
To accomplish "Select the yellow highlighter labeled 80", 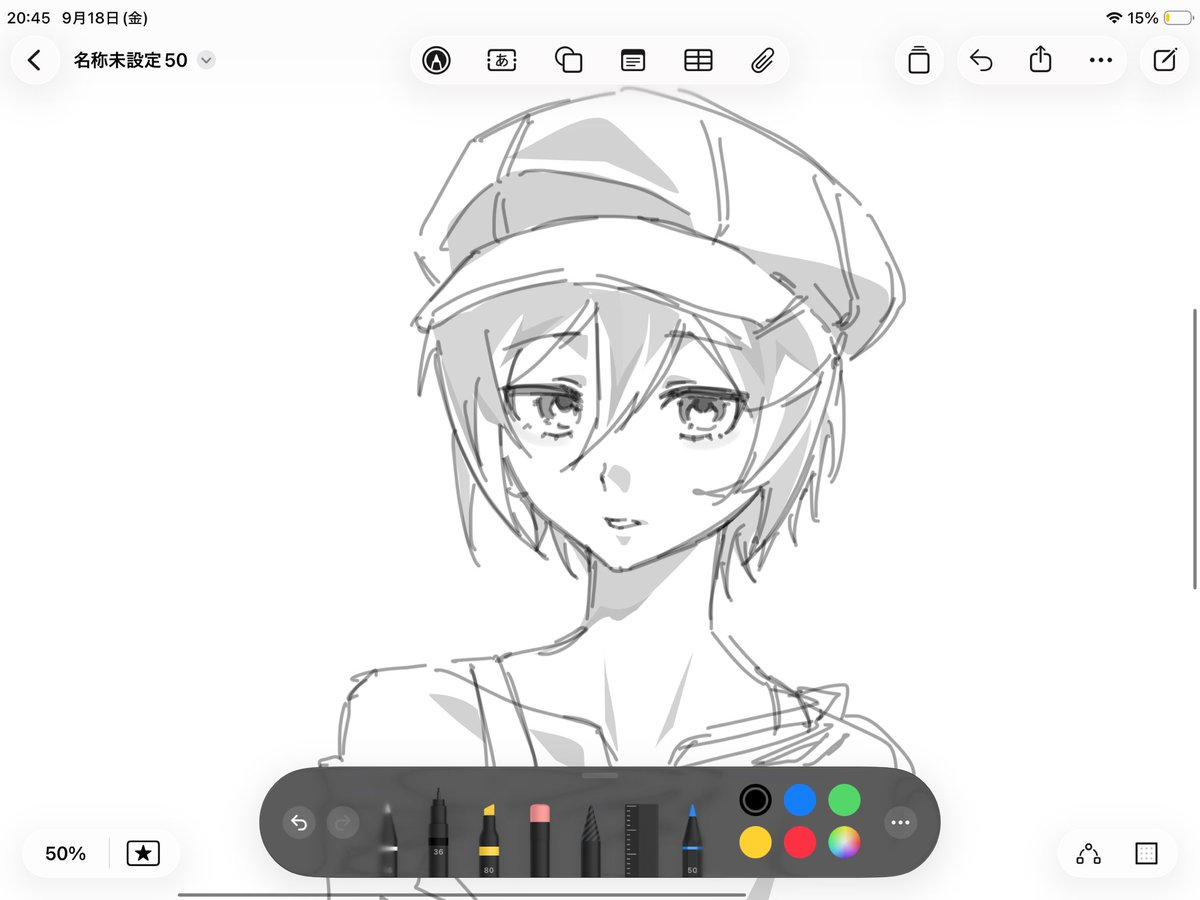I will point(489,838).
